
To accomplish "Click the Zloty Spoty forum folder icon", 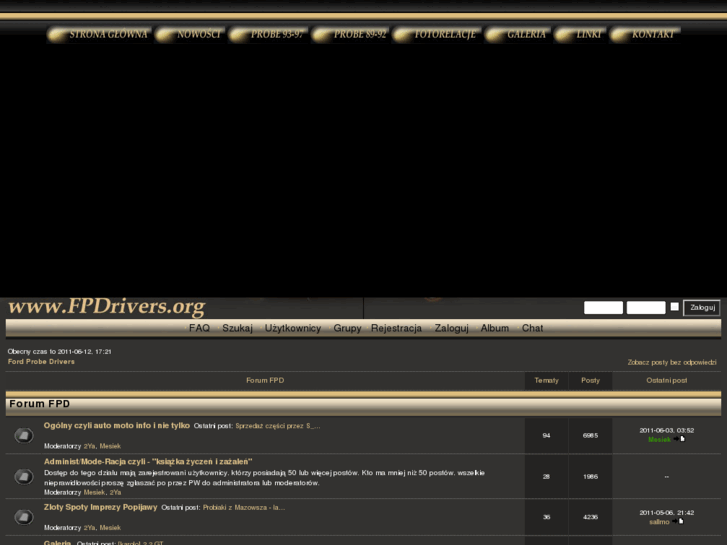I will click(24, 517).
